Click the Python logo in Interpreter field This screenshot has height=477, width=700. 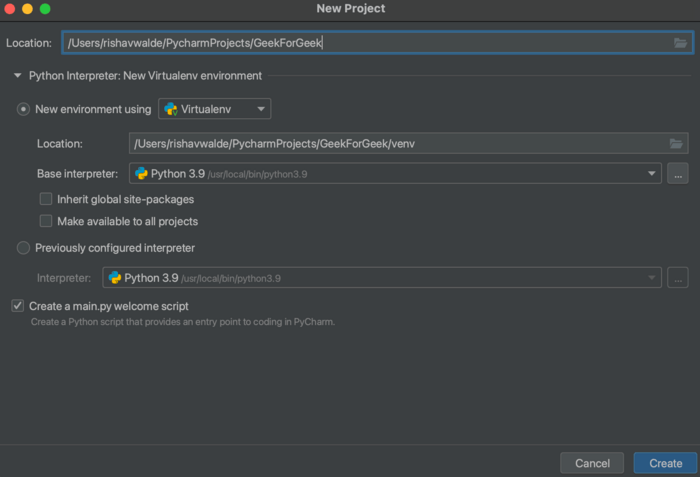(x=115, y=278)
